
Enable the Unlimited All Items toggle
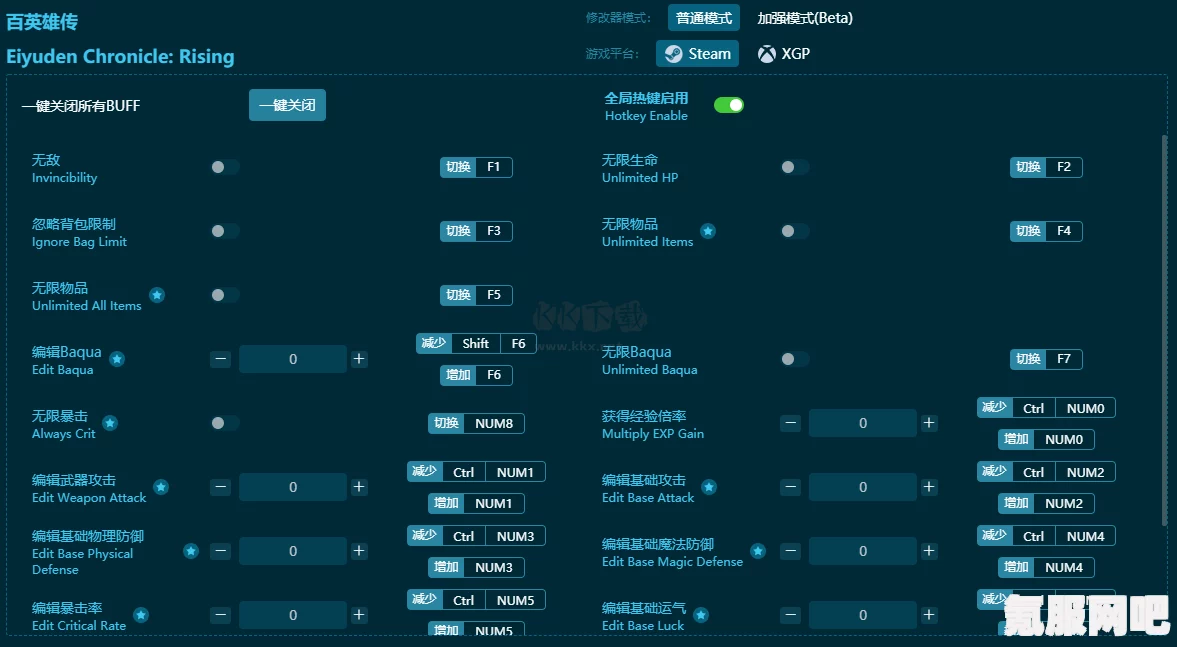[224, 295]
